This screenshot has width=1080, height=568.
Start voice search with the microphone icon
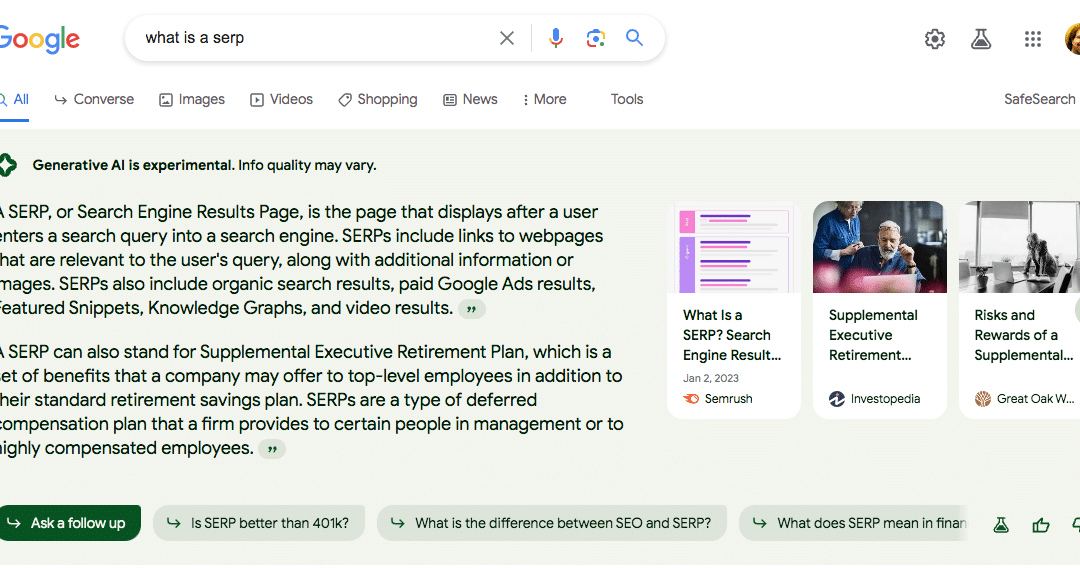point(556,38)
